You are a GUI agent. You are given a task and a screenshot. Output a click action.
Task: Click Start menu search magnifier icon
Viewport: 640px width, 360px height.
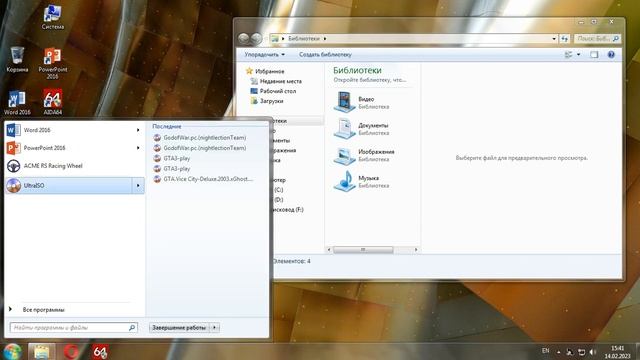[x=132, y=327]
